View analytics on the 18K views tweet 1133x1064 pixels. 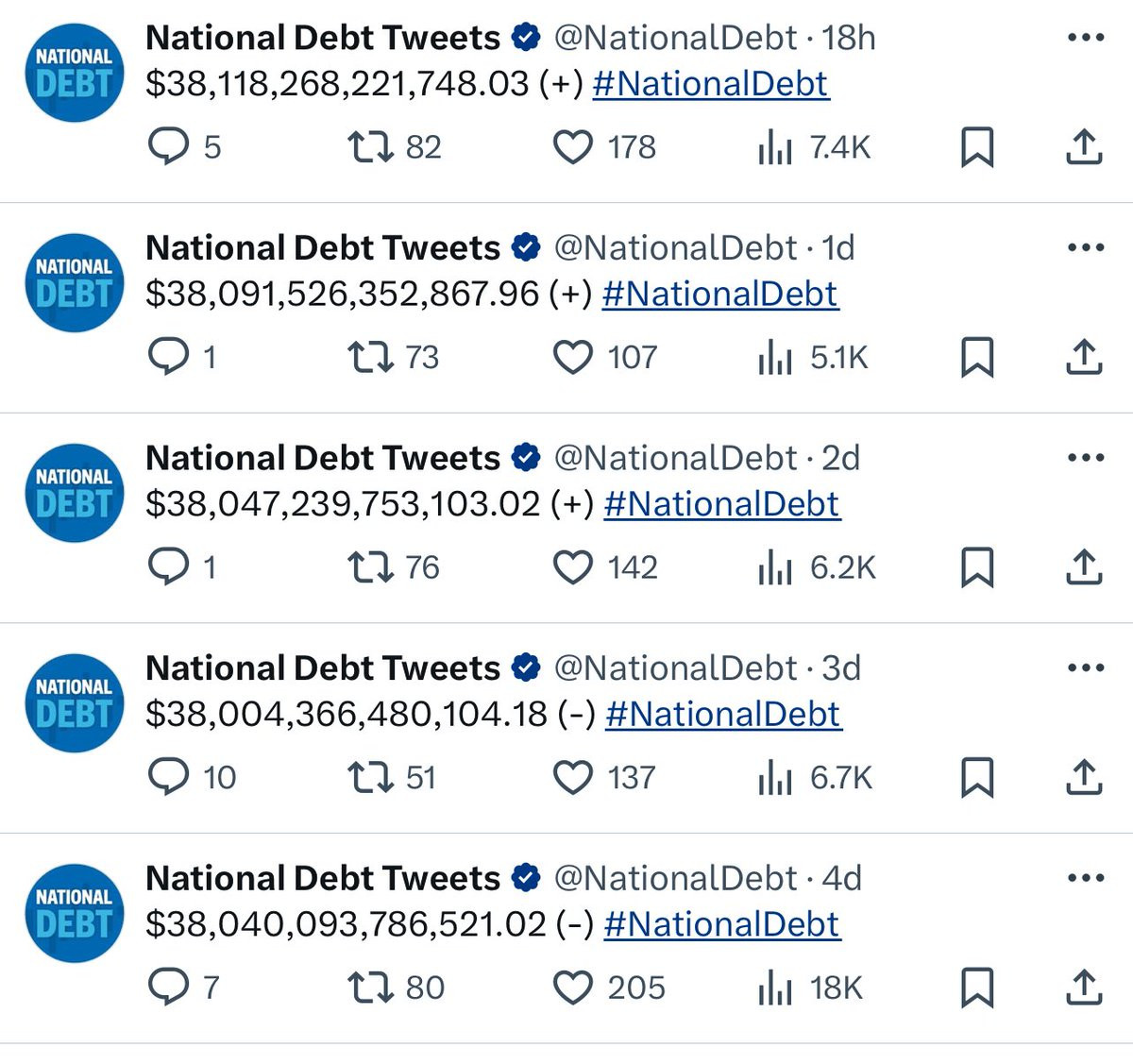[775, 988]
